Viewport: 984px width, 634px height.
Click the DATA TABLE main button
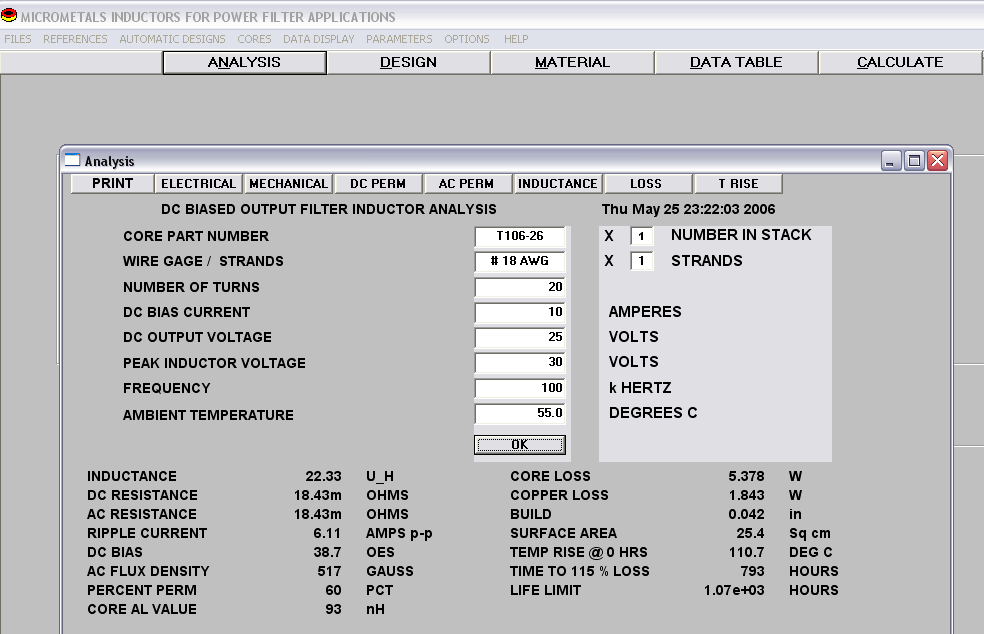click(736, 62)
